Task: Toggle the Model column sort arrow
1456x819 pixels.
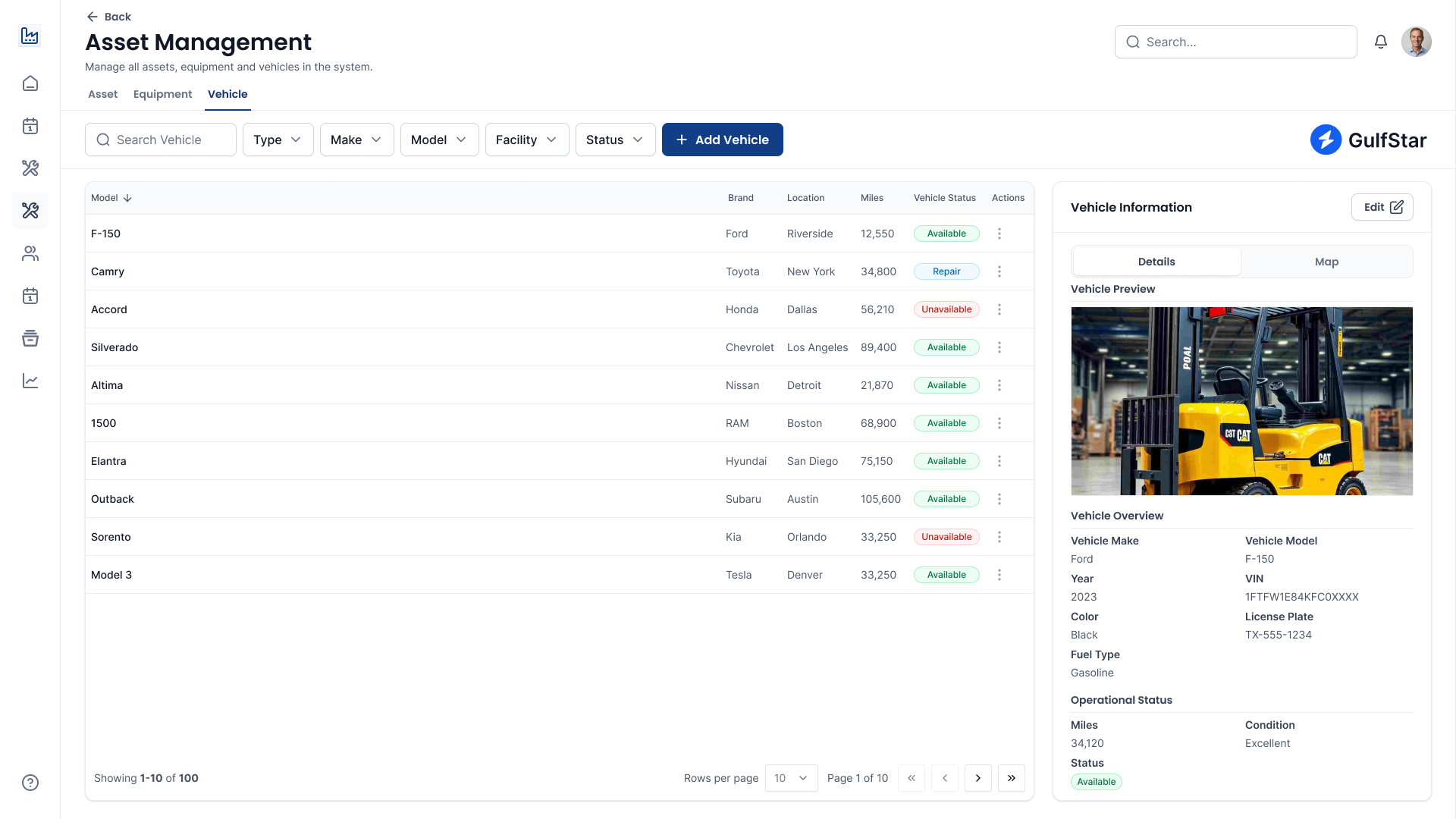Action: pyautogui.click(x=127, y=198)
